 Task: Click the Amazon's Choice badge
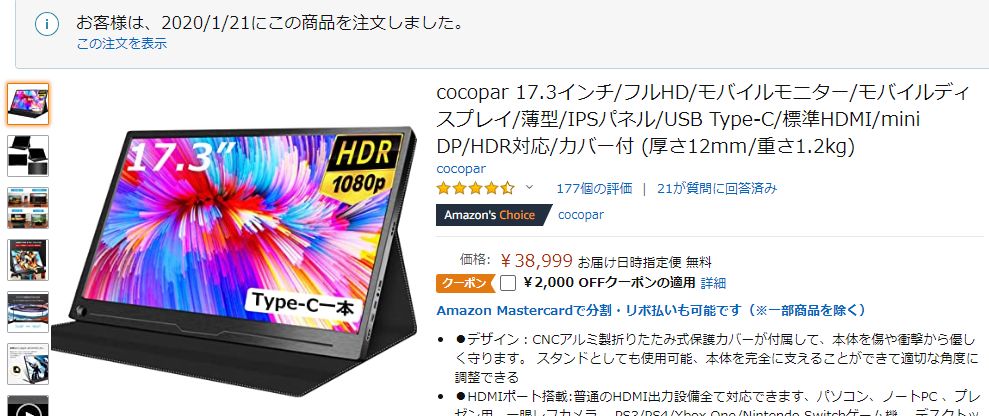(x=493, y=215)
